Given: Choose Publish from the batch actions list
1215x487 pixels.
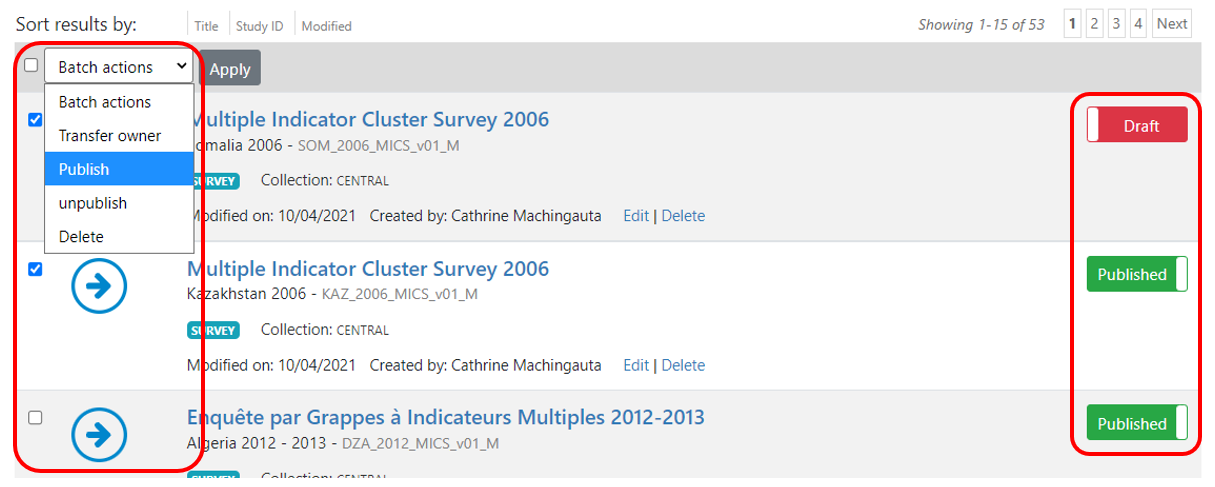Looking at the screenshot, I should click(x=119, y=169).
